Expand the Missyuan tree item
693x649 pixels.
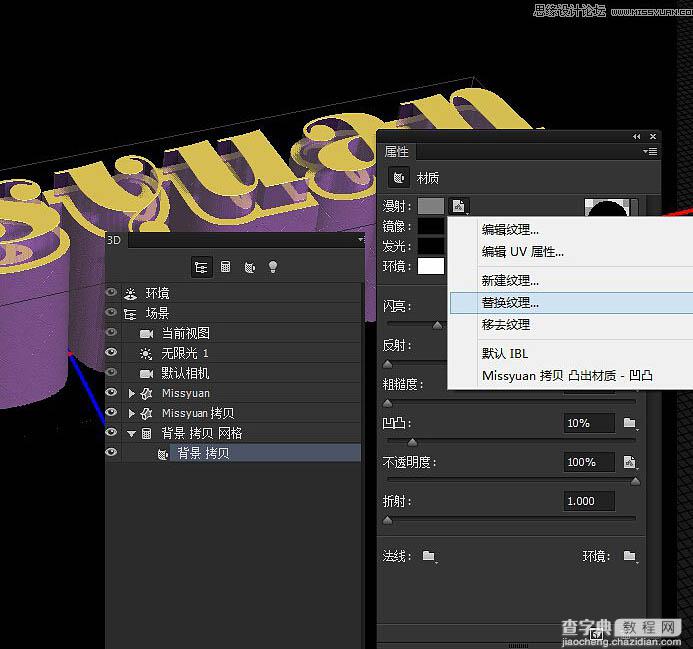131,393
